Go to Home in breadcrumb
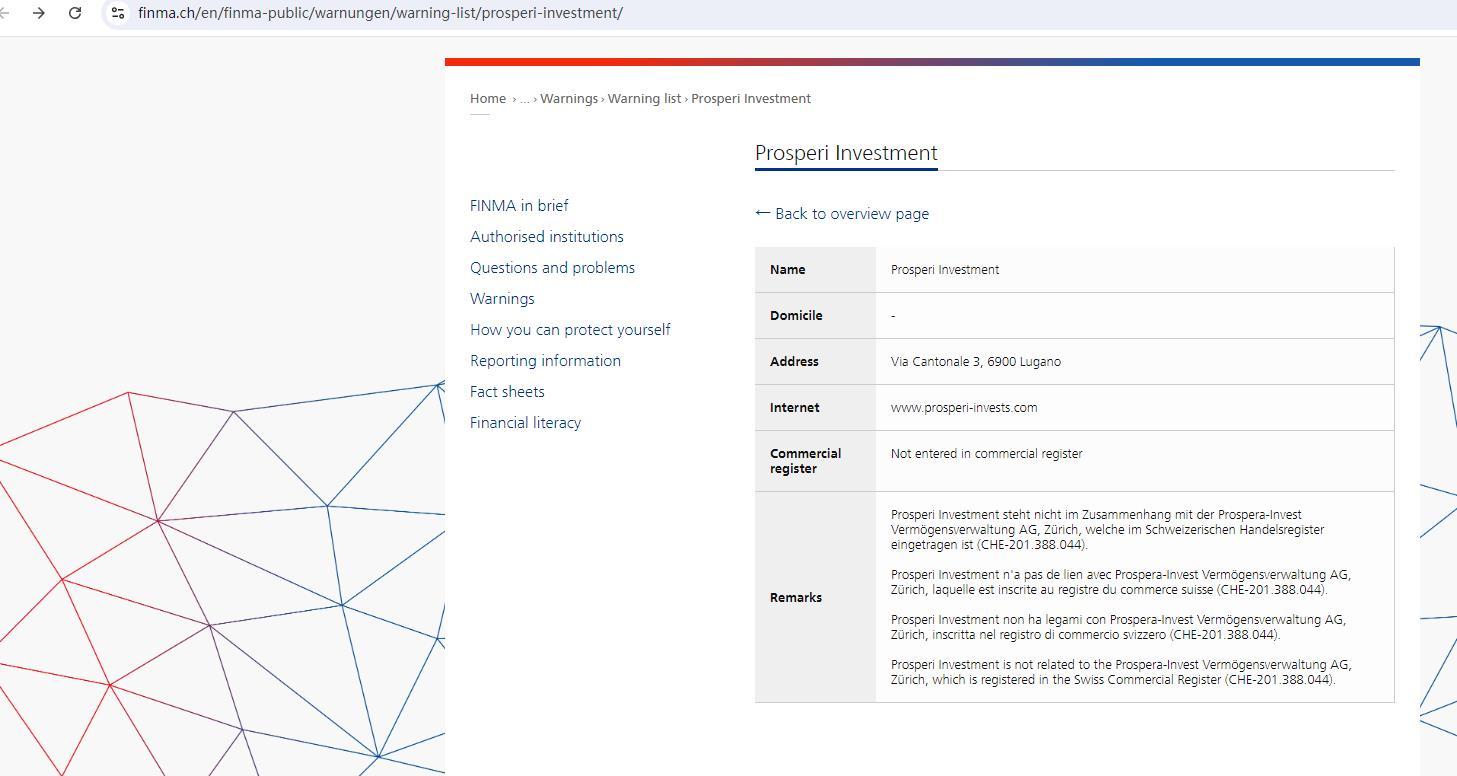This screenshot has width=1457, height=776. point(488,98)
